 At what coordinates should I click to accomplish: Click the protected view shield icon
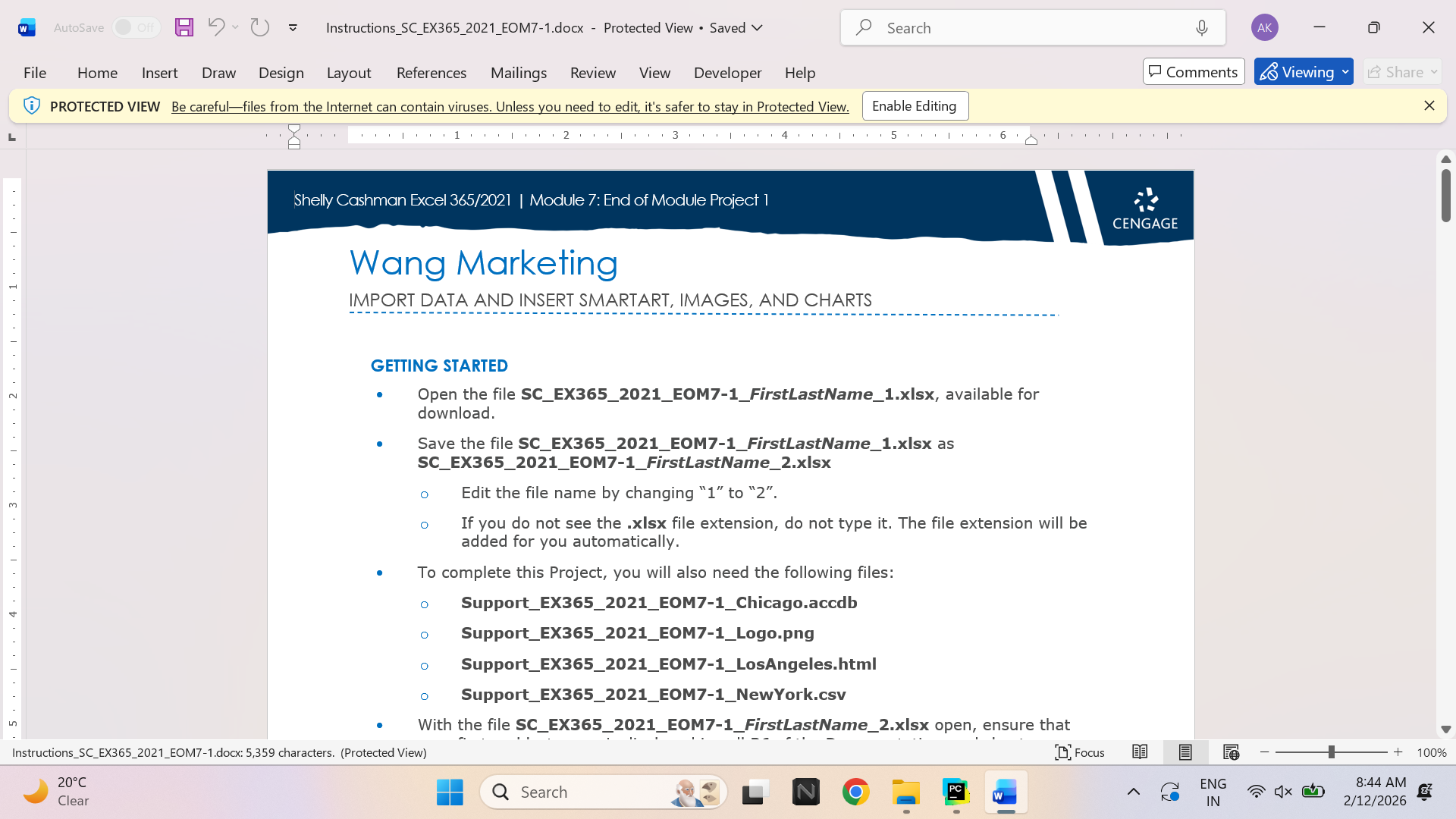(x=32, y=106)
